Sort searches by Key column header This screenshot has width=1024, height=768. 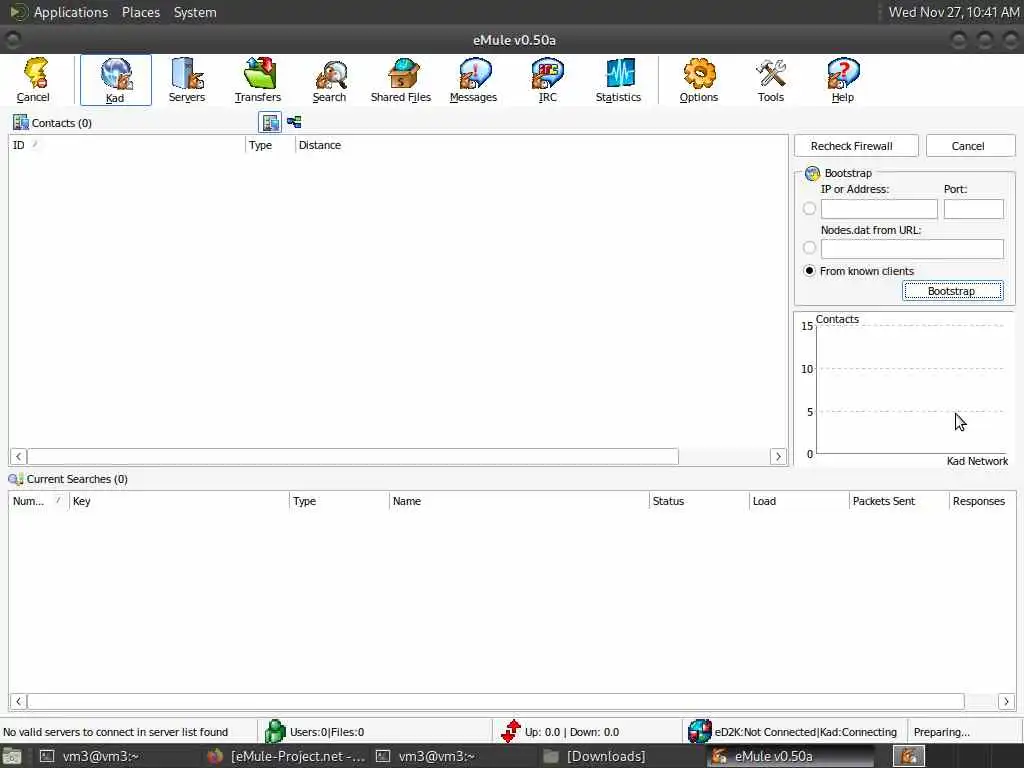pyautogui.click(x=179, y=501)
